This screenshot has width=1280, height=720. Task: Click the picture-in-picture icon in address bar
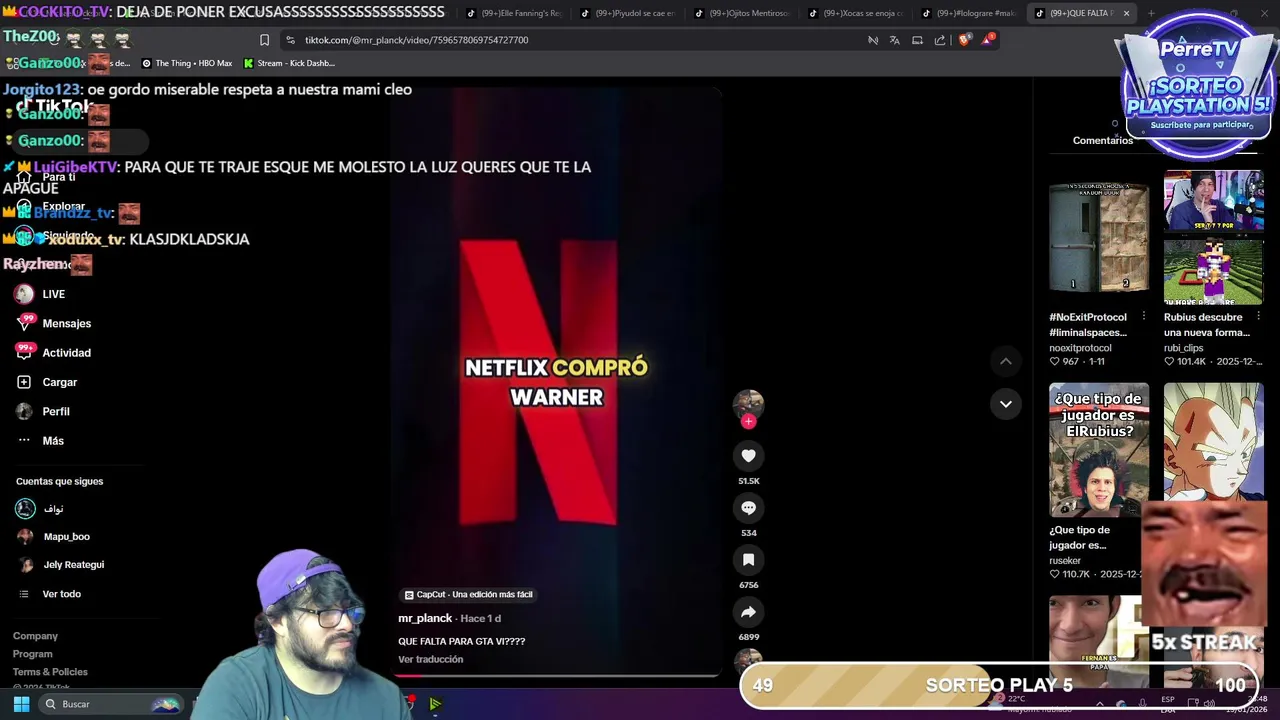coord(917,40)
